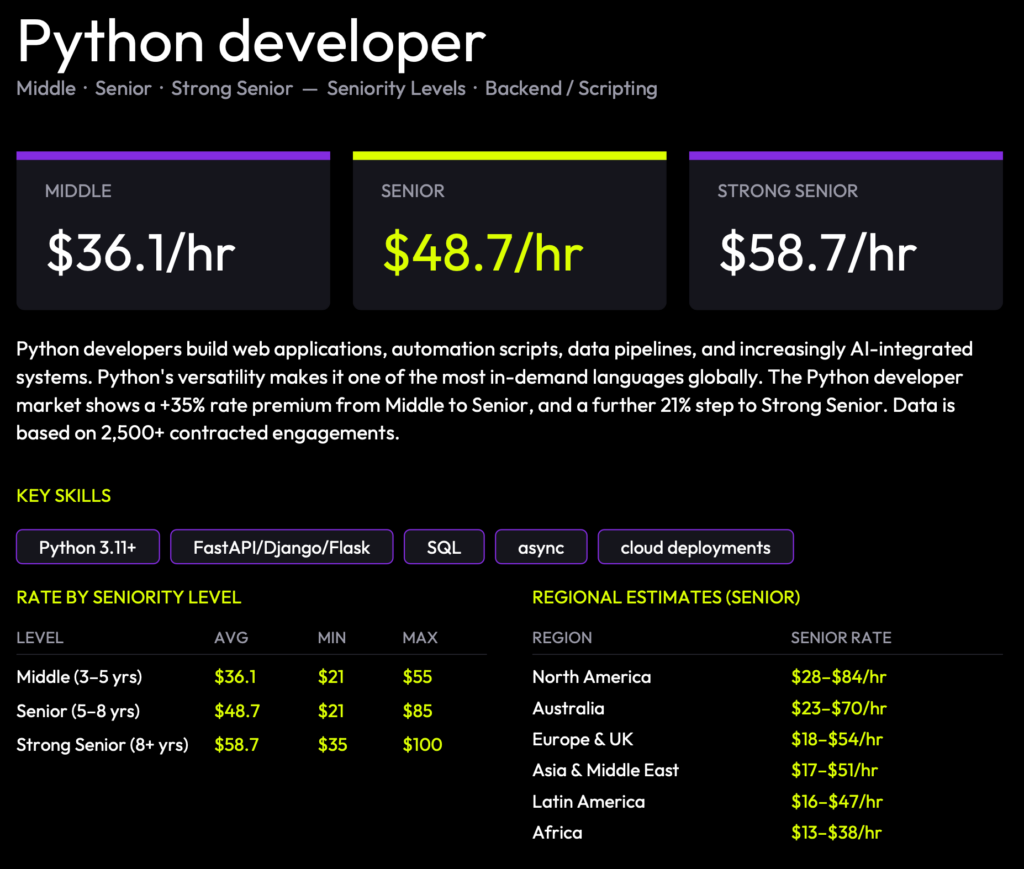The width and height of the screenshot is (1024, 869).
Task: Click the MAX column header
Action: pos(420,637)
